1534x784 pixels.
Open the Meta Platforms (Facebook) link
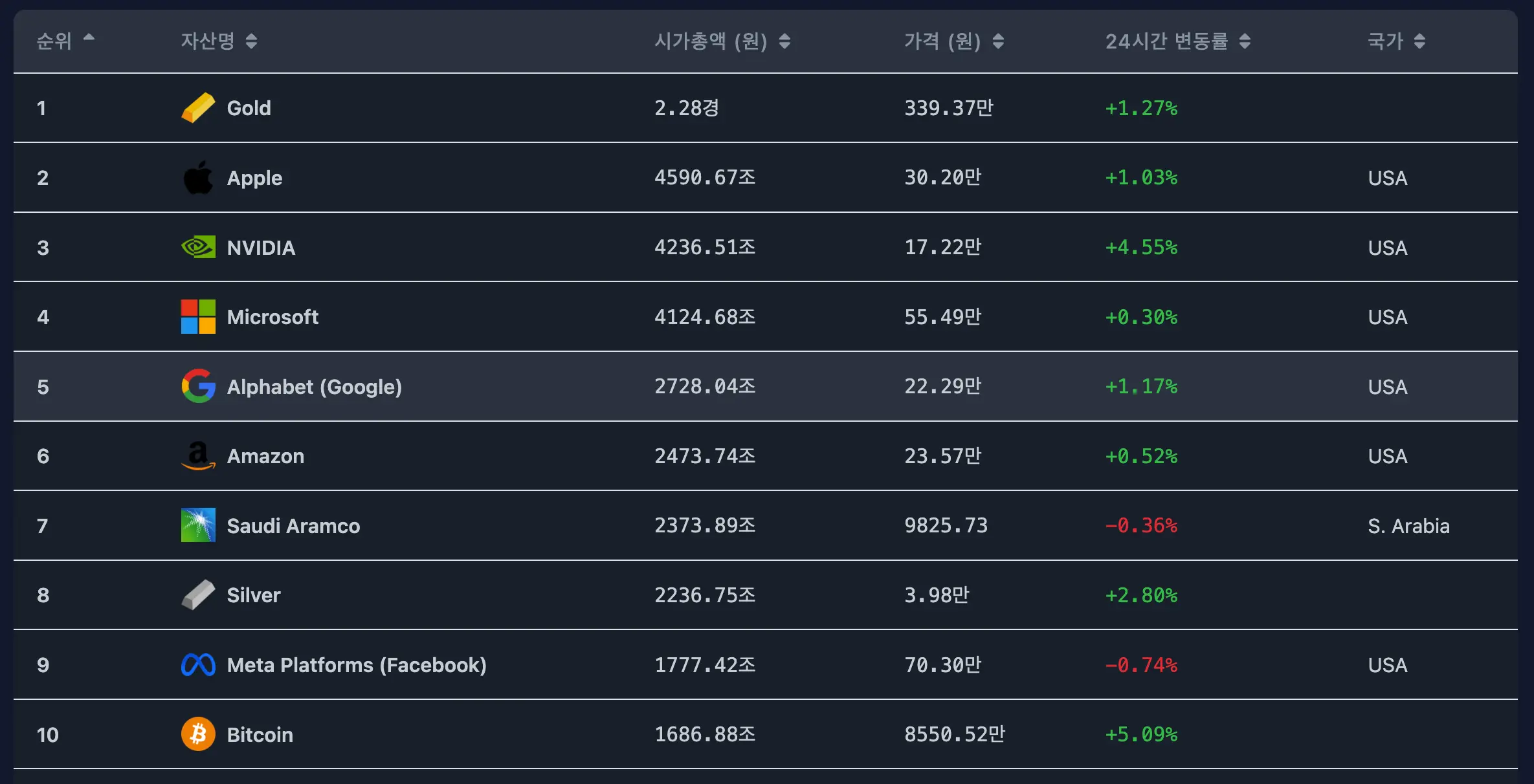(x=357, y=665)
